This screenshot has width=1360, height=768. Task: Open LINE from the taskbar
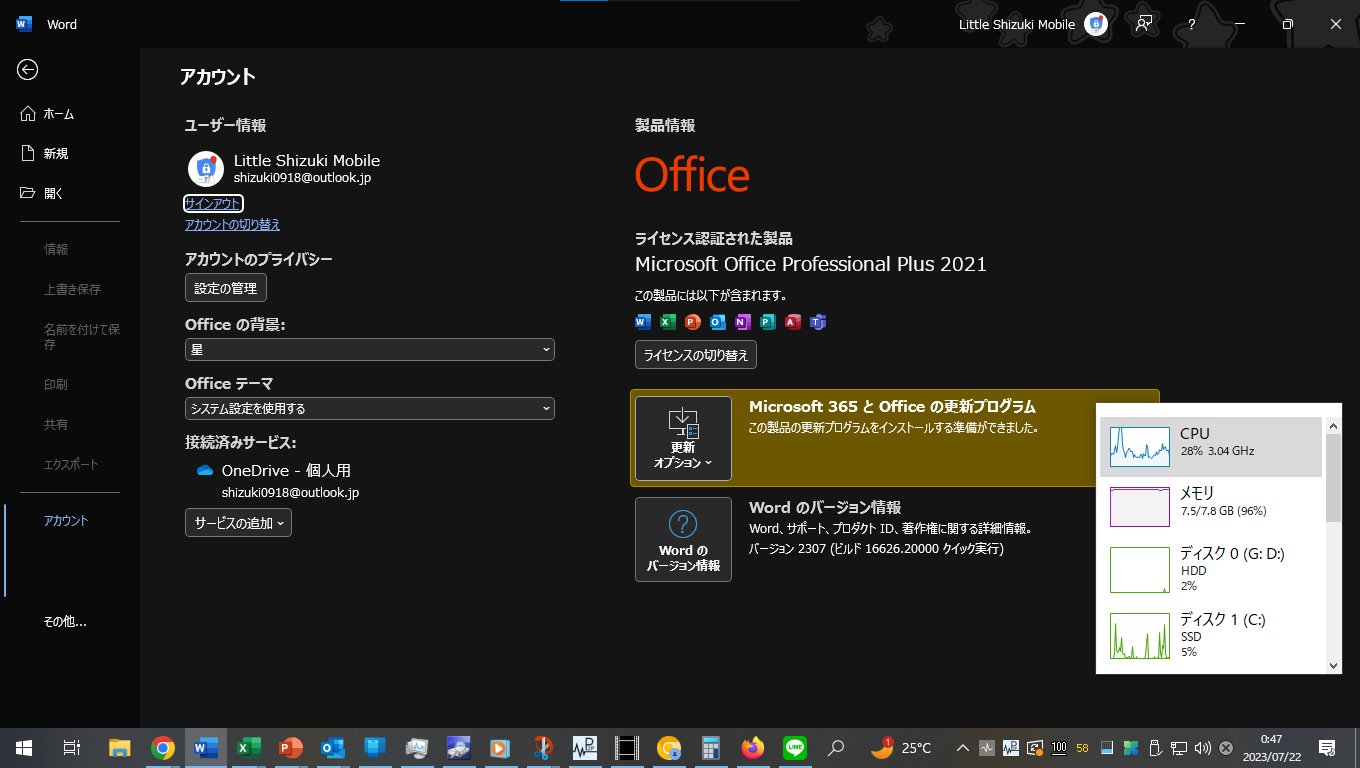click(x=795, y=748)
